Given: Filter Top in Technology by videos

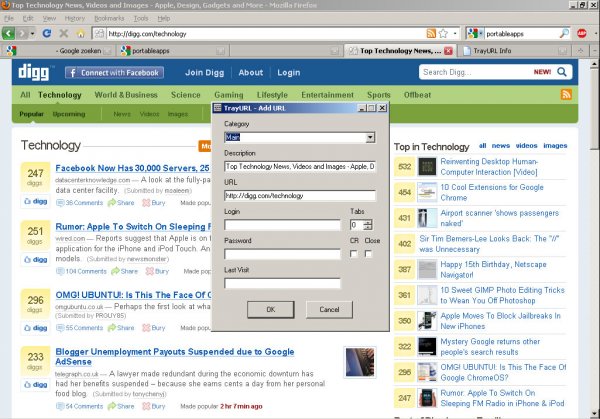Looking at the screenshot, I should click(527, 145).
